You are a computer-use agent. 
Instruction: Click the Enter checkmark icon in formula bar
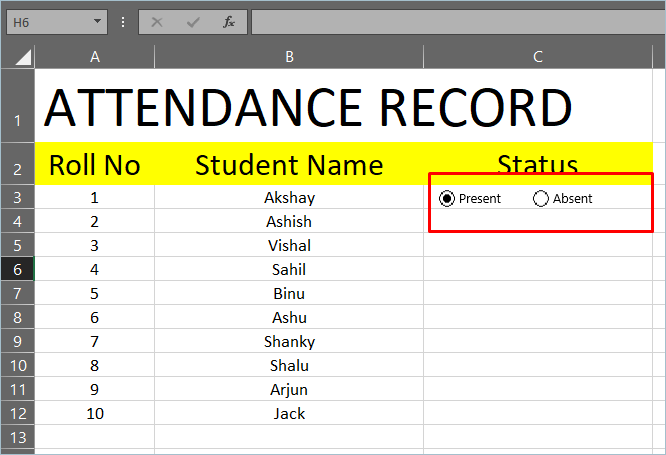[192, 22]
